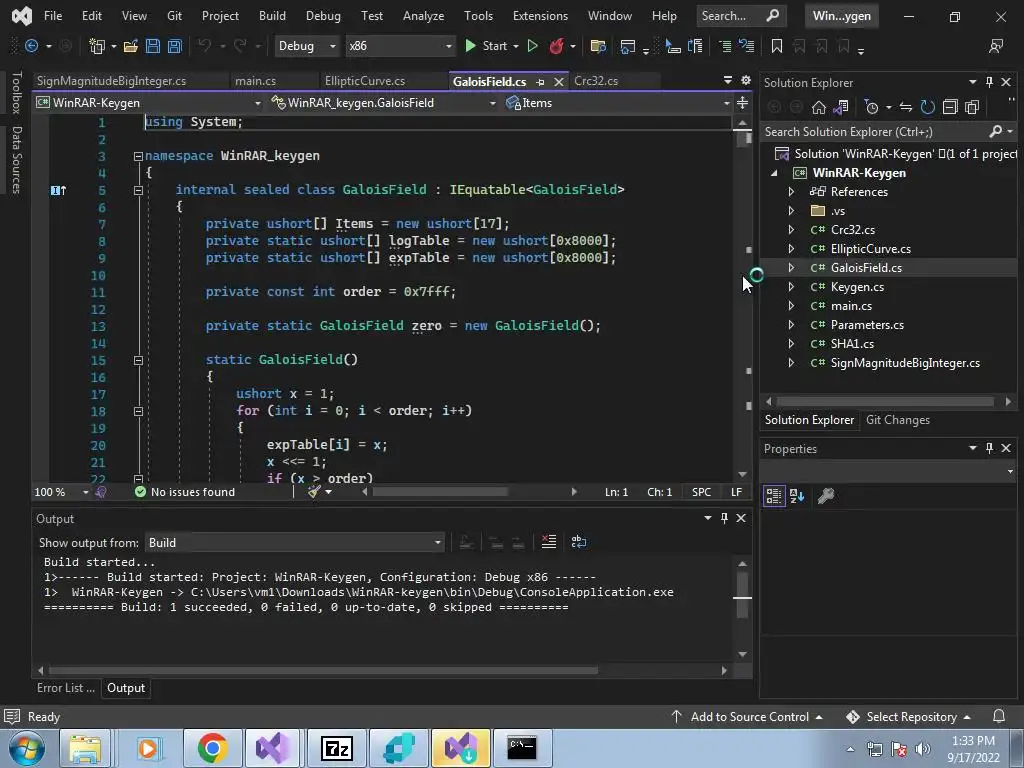Image resolution: width=1024 pixels, height=768 pixels.
Task: Click the Live Share feedback icon
Action: (x=996, y=46)
